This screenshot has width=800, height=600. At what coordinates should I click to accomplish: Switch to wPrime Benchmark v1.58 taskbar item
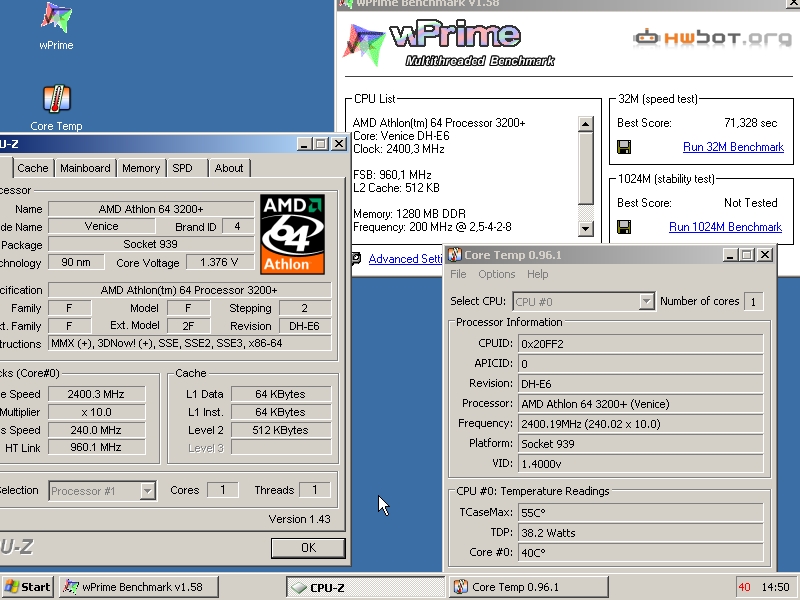[x=139, y=587]
